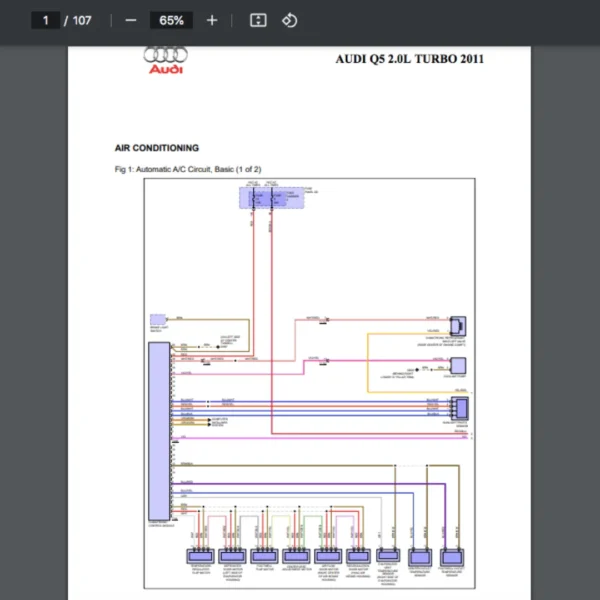Click the AUDI Q5 2.0L TURBO 2011 title

409,59
